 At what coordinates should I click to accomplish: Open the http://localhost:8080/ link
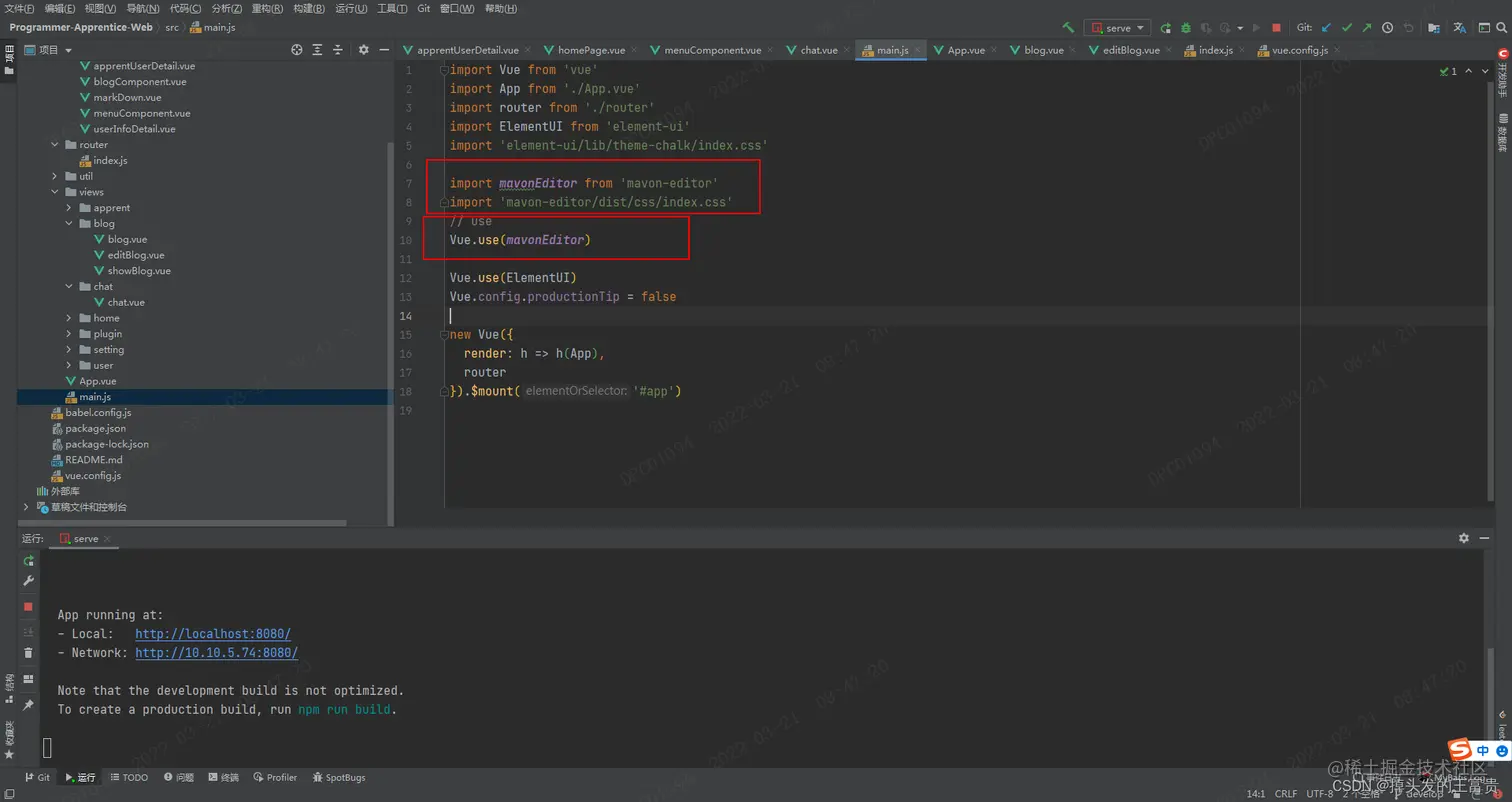tap(213, 634)
